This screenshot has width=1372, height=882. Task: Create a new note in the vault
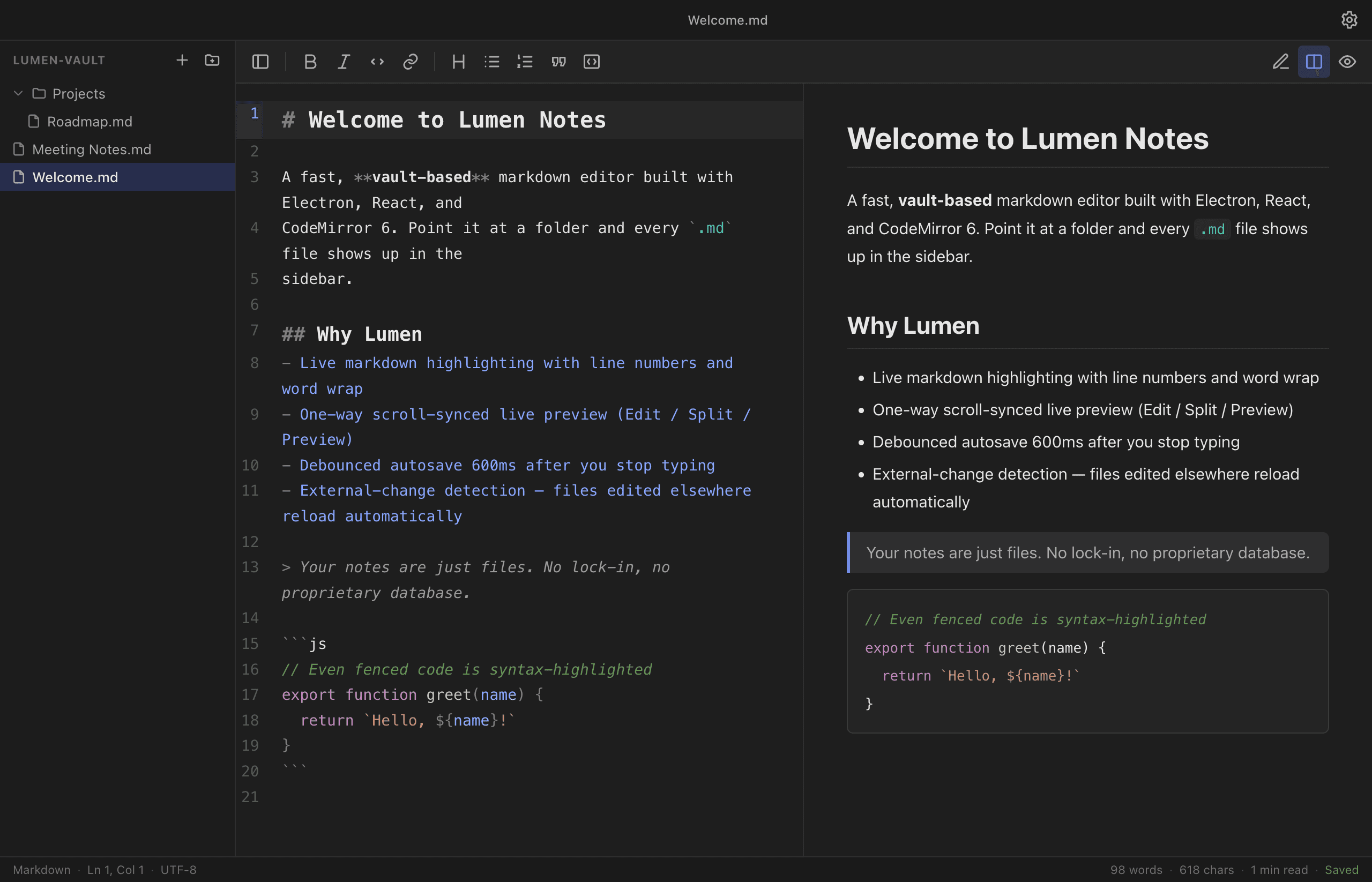click(x=182, y=60)
